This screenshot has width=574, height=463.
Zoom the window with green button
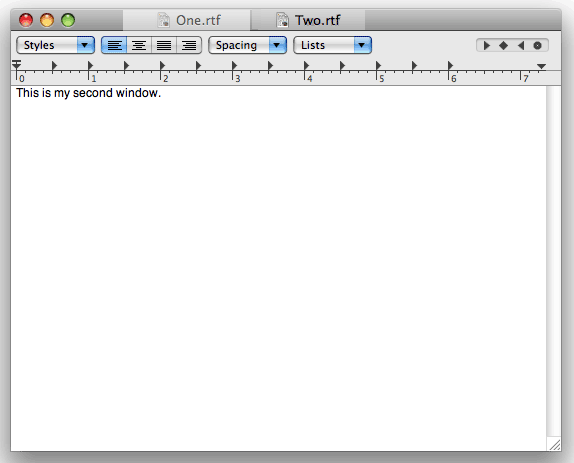tap(68, 20)
